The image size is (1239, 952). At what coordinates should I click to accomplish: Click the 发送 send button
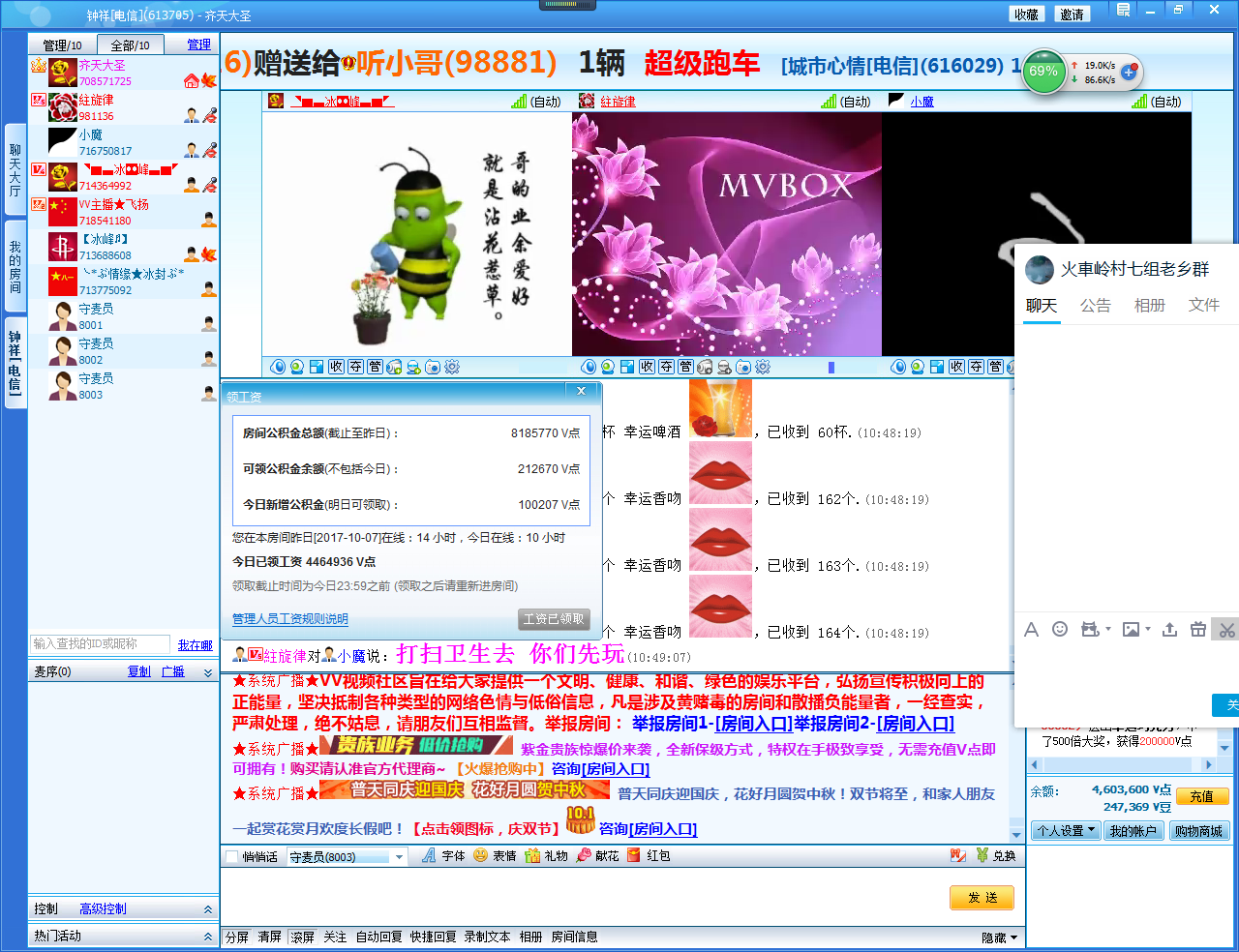982,898
